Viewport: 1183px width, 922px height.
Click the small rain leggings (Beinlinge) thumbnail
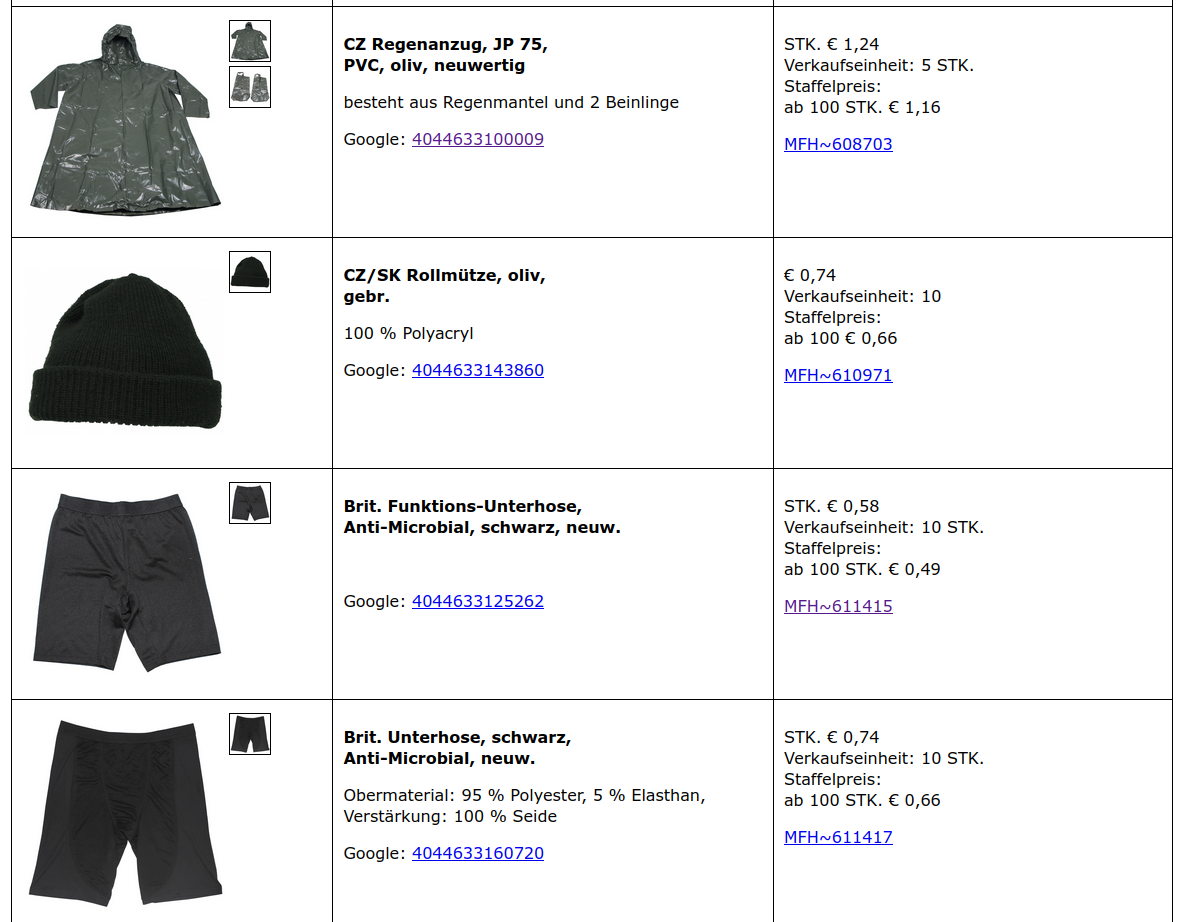pos(249,87)
